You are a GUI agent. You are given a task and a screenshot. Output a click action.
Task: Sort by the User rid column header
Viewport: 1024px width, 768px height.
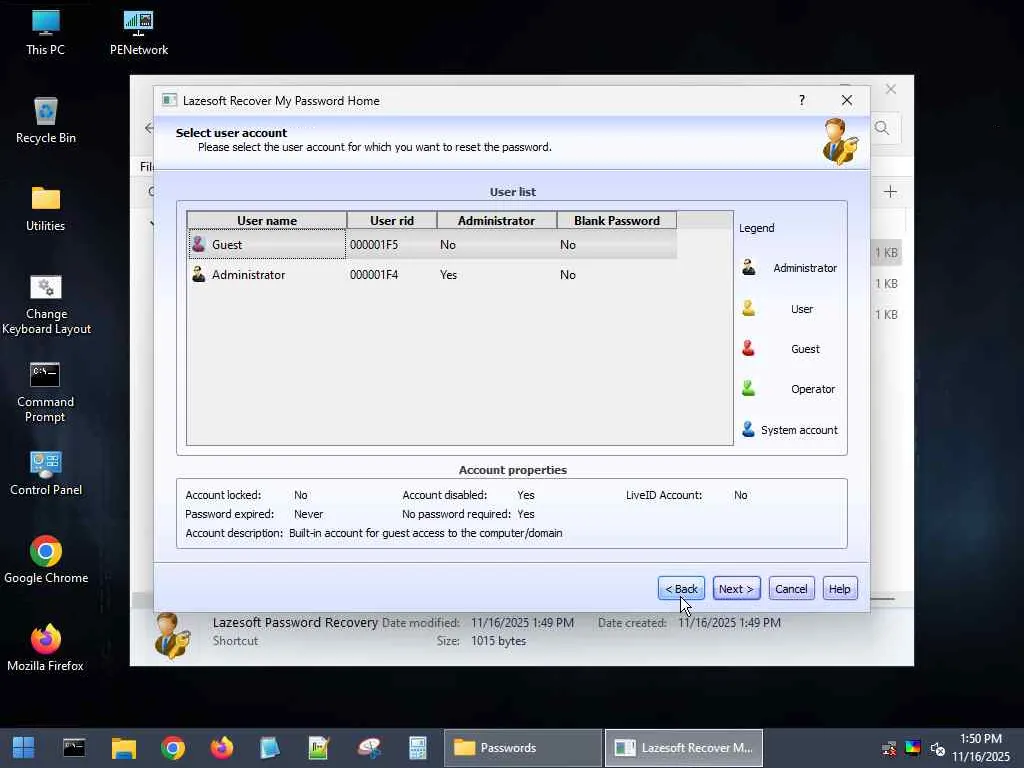coord(392,221)
